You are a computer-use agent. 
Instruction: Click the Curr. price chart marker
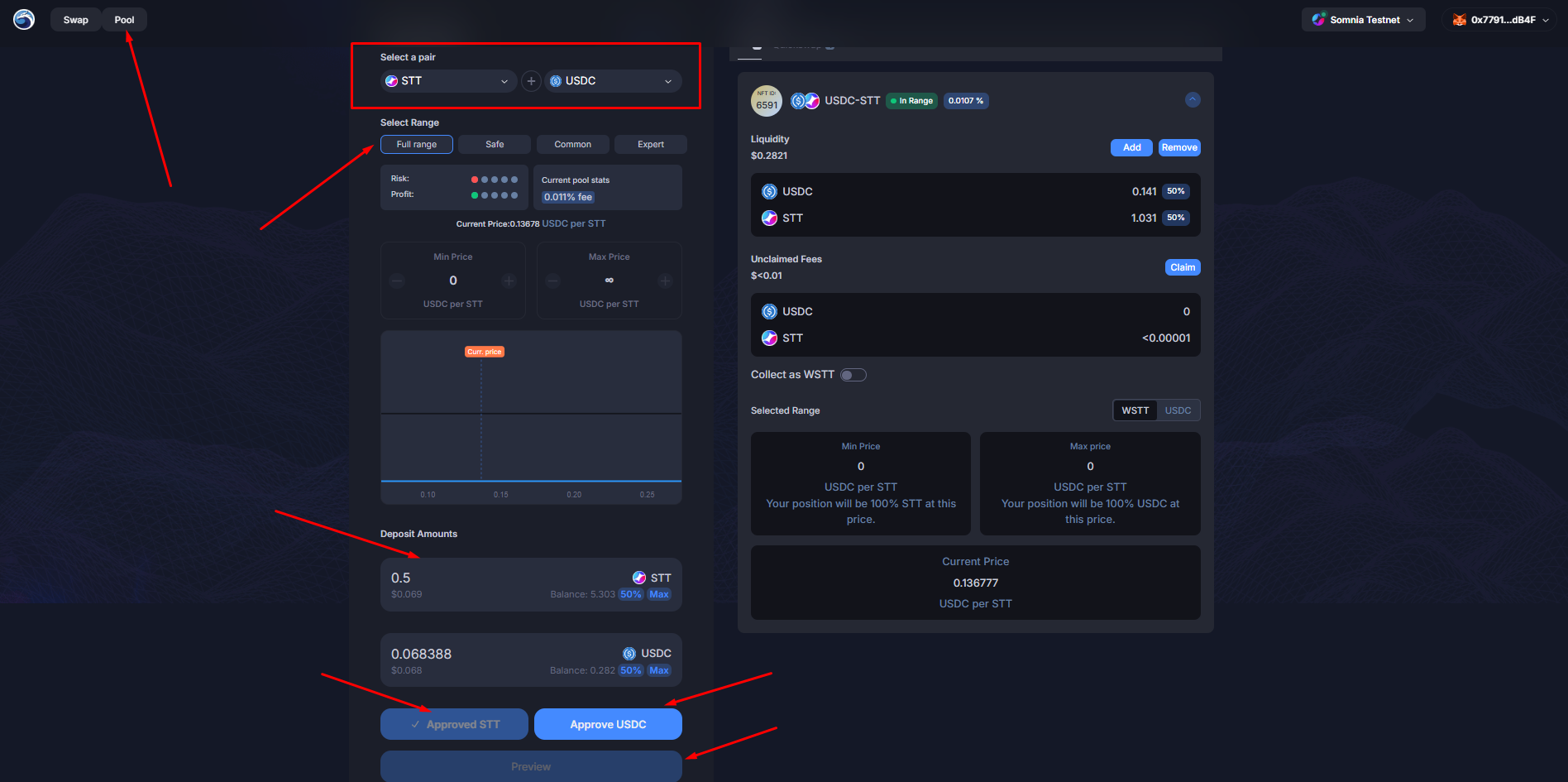(484, 352)
